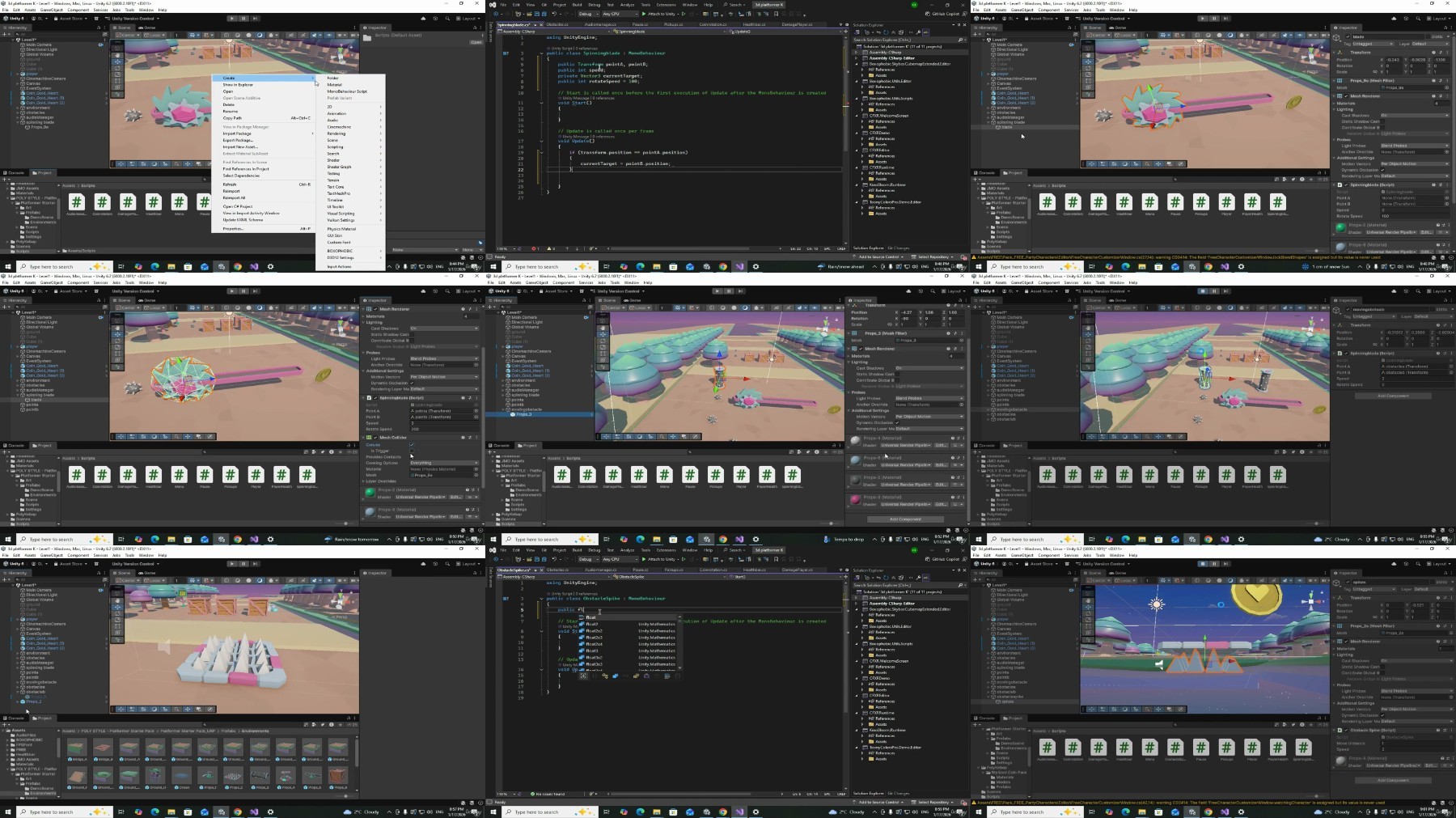Select Spinningblade script icon in Mesh Collider window's Project
Screen dimensions: 1456x818
(x=307, y=474)
